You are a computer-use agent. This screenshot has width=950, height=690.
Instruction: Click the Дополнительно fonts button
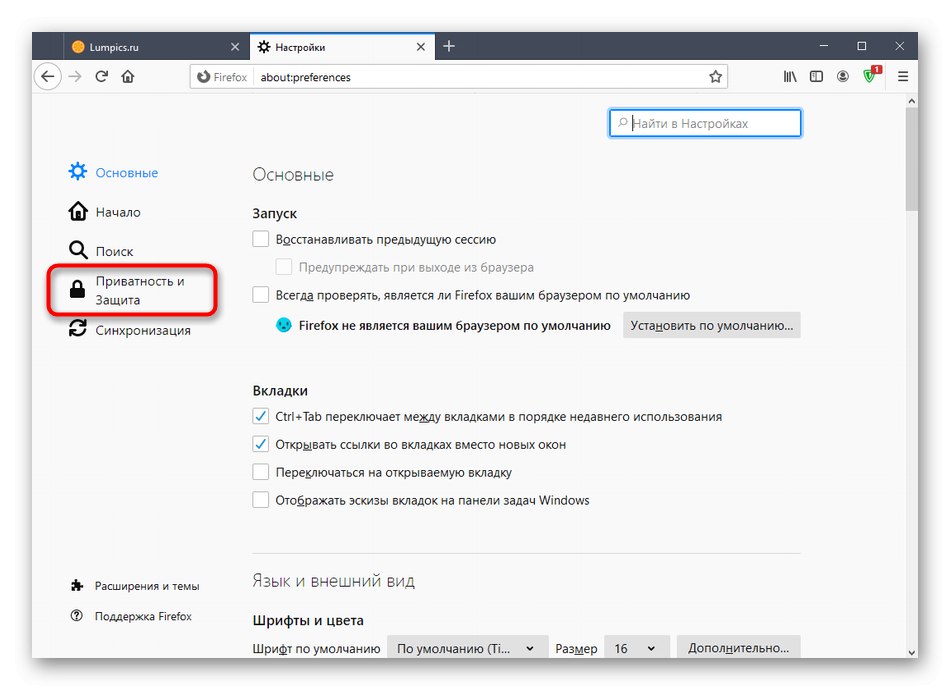click(x=738, y=647)
